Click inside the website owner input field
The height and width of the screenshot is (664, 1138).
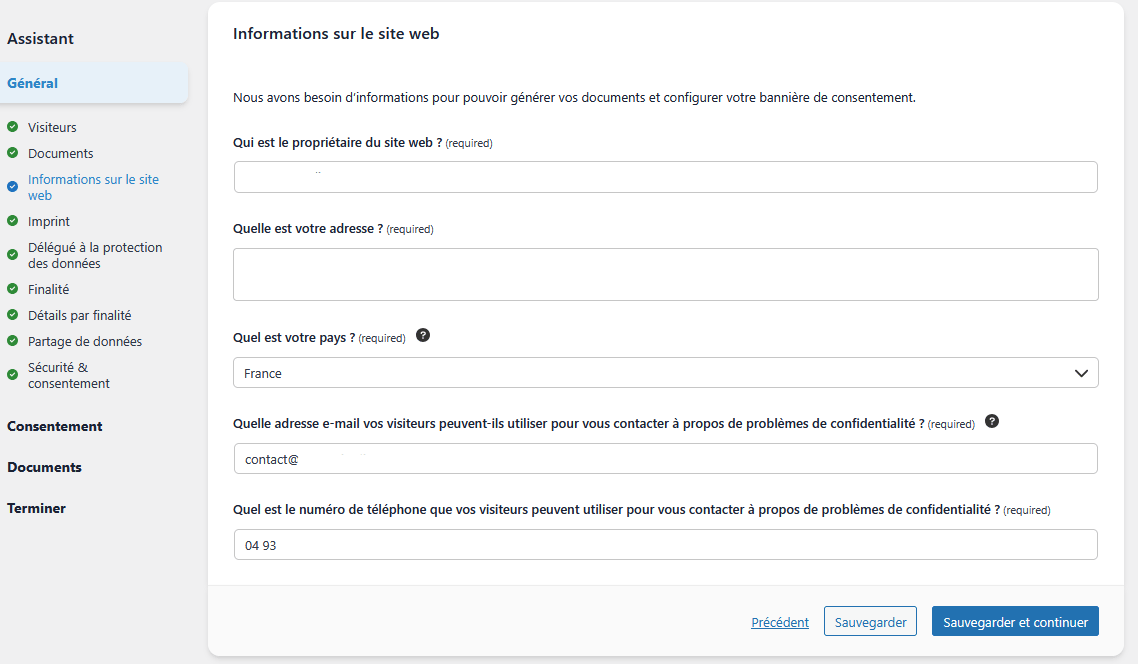(665, 177)
